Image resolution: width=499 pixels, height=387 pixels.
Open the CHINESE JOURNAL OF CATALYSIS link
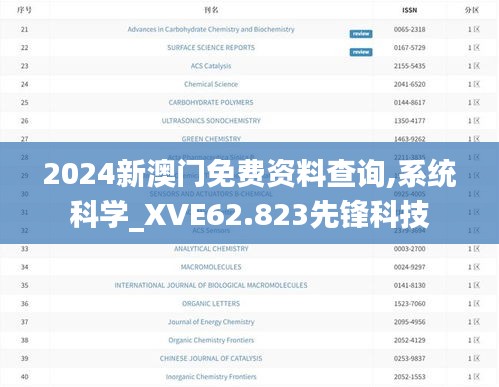click(x=211, y=359)
